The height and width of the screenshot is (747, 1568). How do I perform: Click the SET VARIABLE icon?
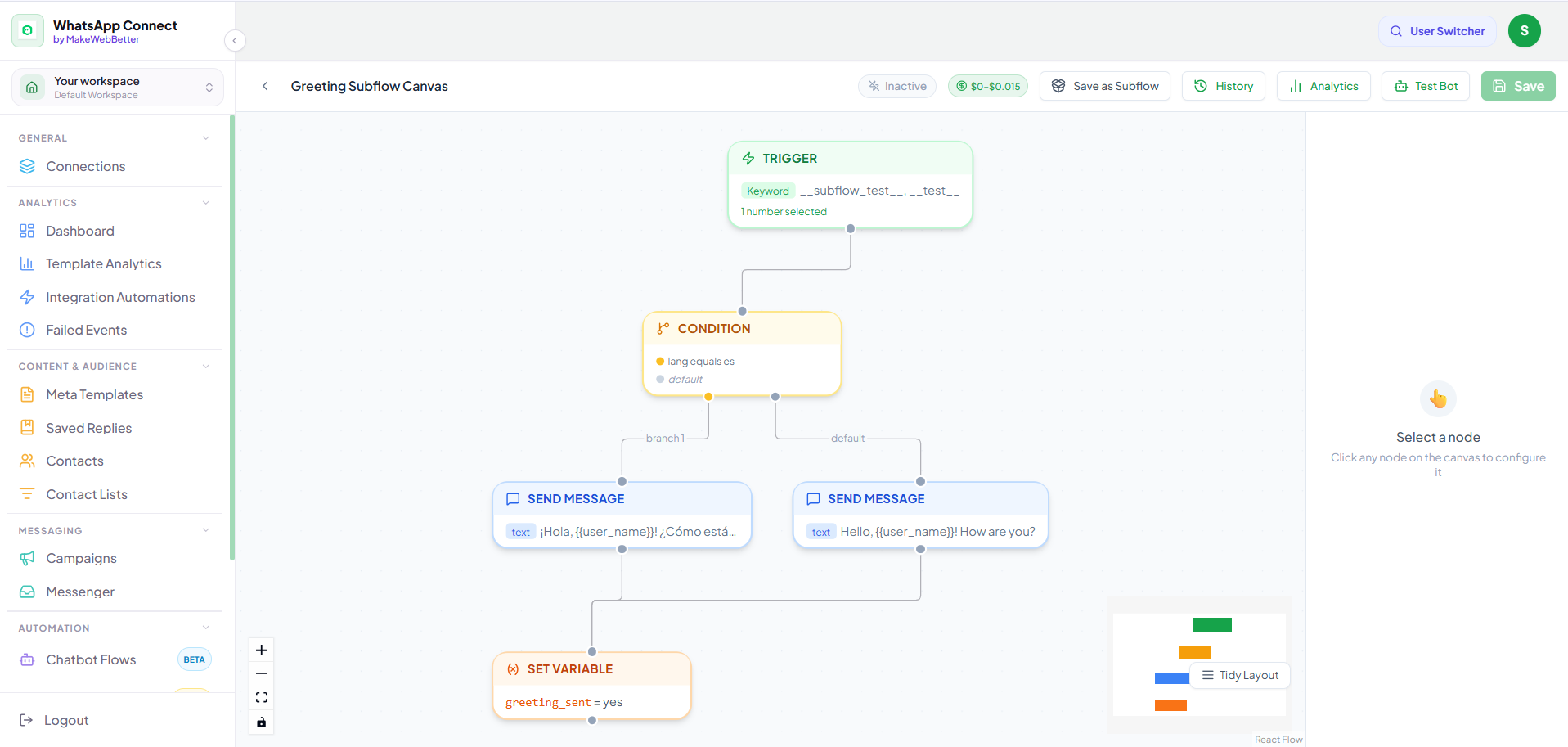(x=513, y=669)
